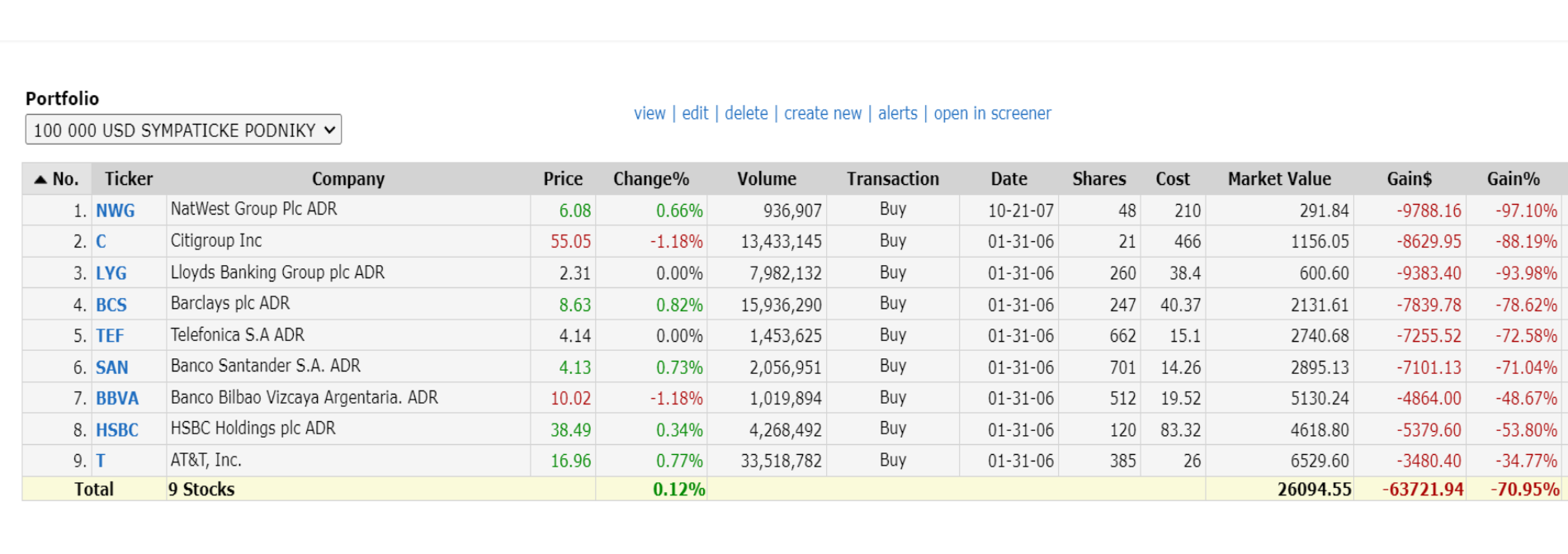Viewport: 1568px width, 554px height.
Task: Sort by Gain% column header
Action: tap(1514, 178)
